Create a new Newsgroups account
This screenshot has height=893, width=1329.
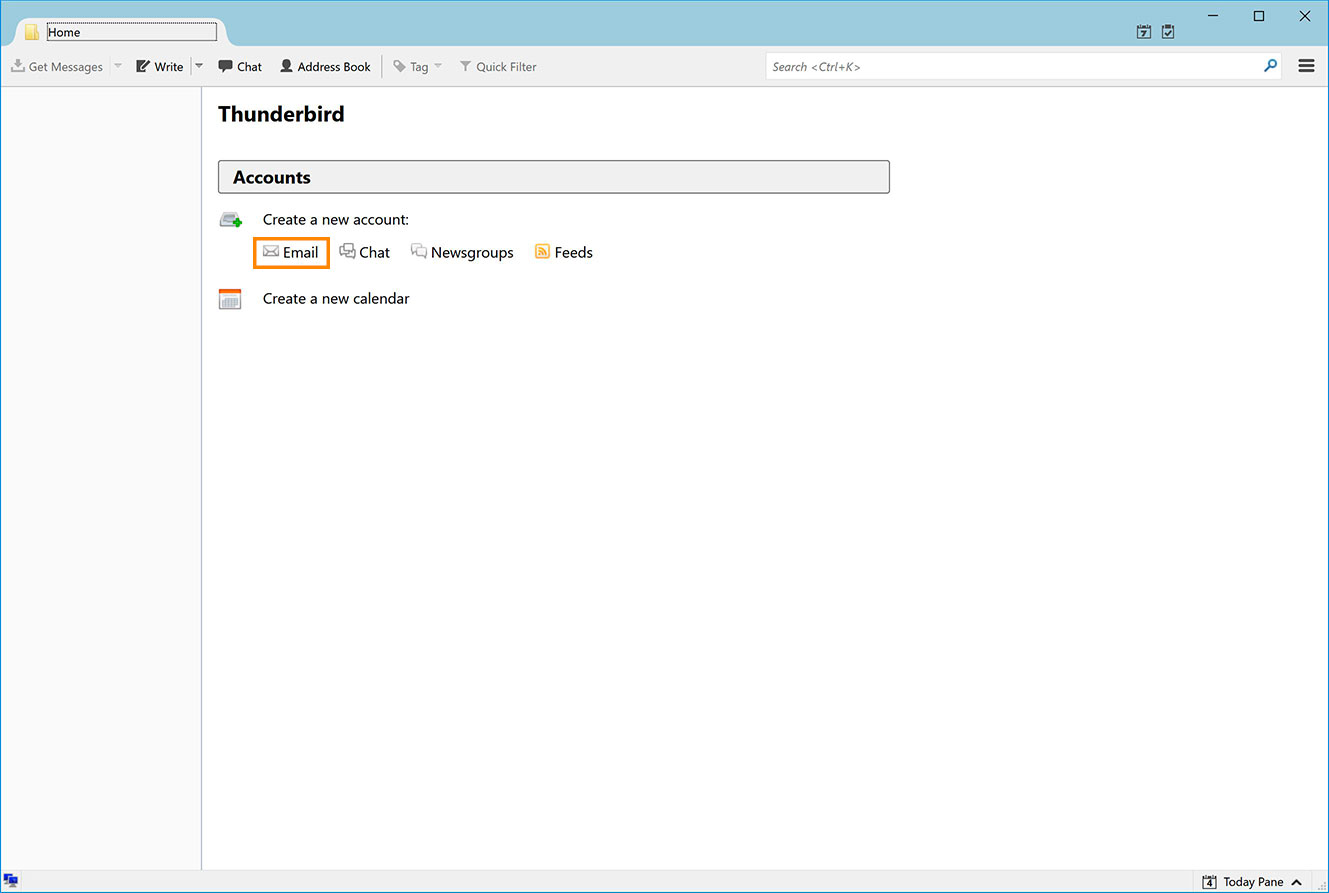(x=462, y=252)
